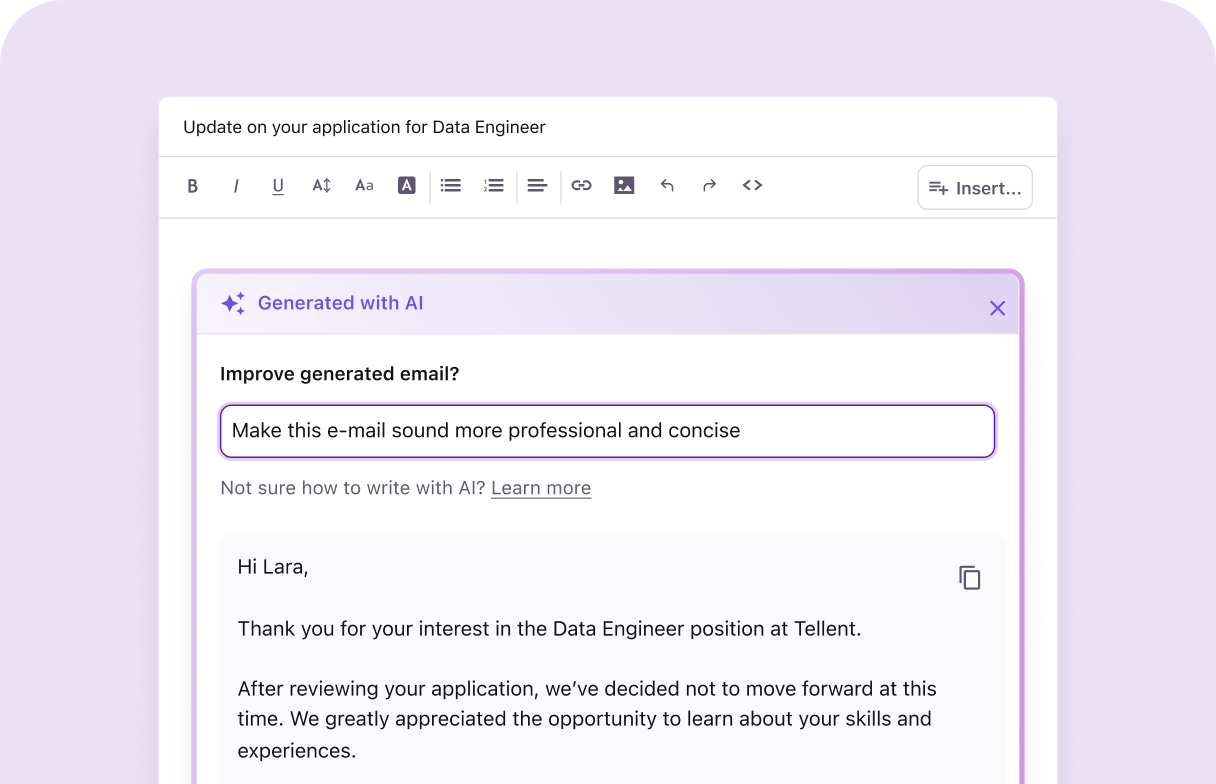Apply italic formatting
Image resolution: width=1216 pixels, height=784 pixels.
[x=236, y=185]
